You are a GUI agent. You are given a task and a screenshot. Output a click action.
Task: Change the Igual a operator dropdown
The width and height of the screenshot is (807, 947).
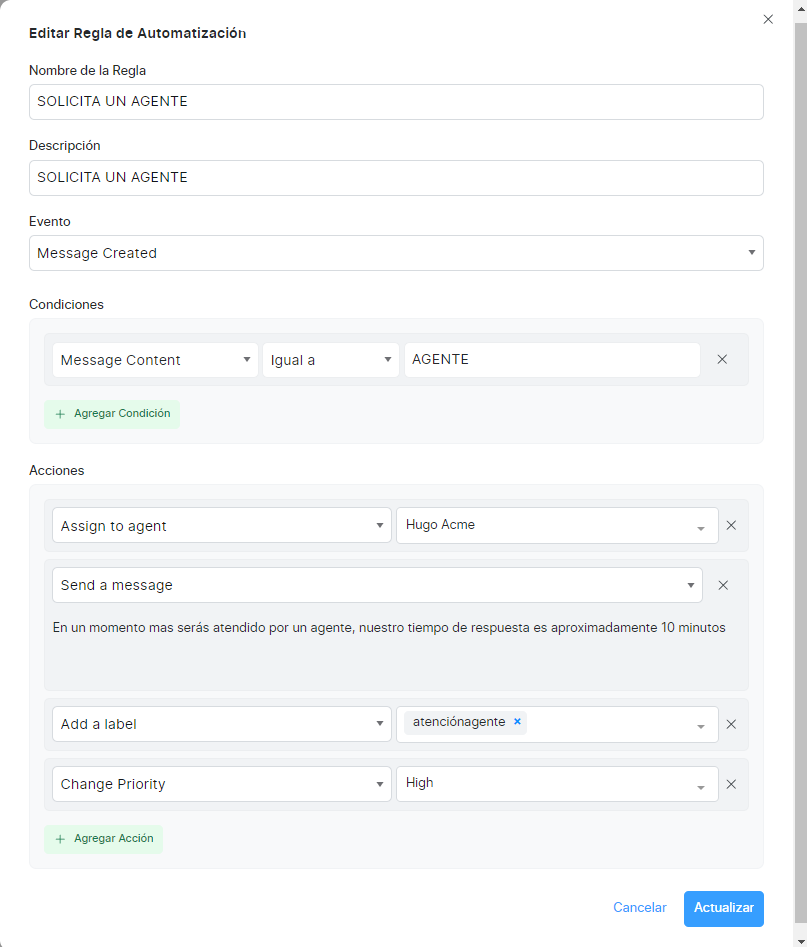pyautogui.click(x=330, y=360)
